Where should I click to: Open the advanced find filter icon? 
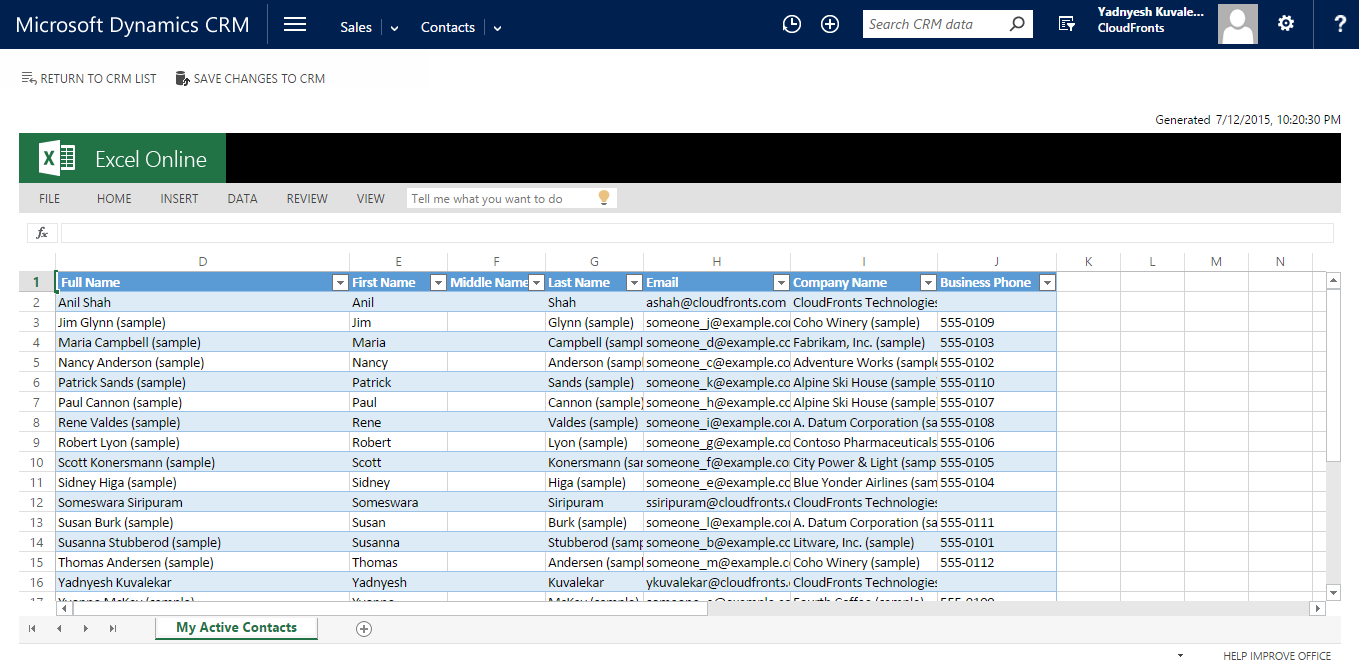point(1067,25)
